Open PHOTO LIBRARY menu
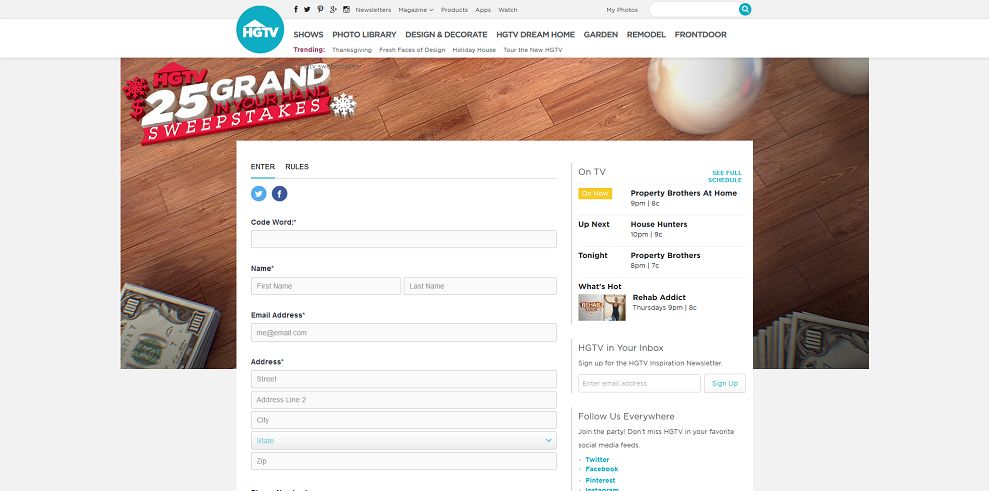 point(365,35)
